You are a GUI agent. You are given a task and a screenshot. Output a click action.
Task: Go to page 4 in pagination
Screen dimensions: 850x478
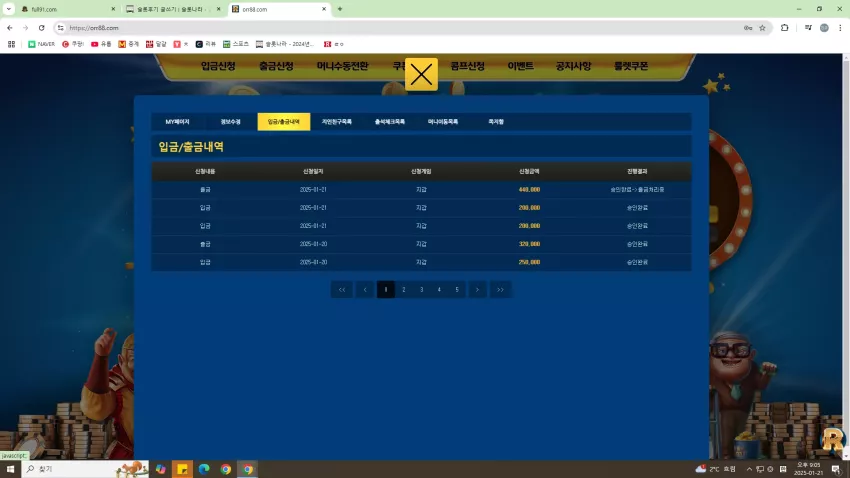point(439,289)
